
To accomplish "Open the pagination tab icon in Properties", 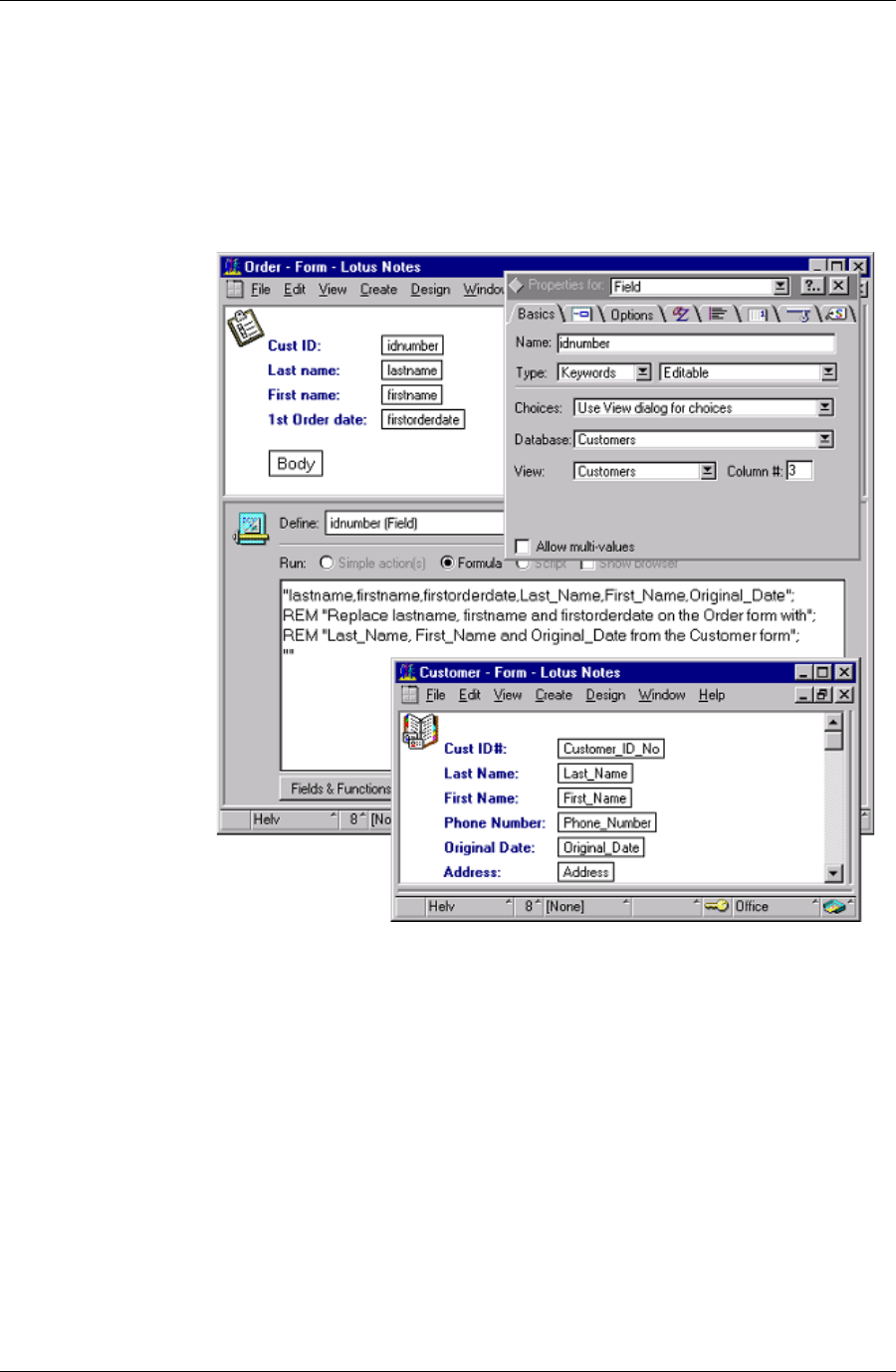I will point(758,315).
